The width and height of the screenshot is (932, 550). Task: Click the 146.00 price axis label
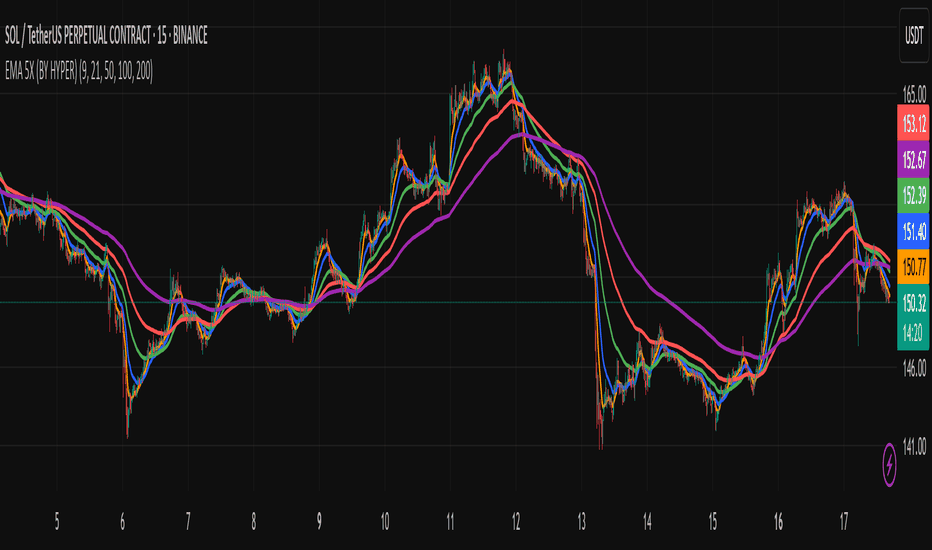tap(914, 368)
